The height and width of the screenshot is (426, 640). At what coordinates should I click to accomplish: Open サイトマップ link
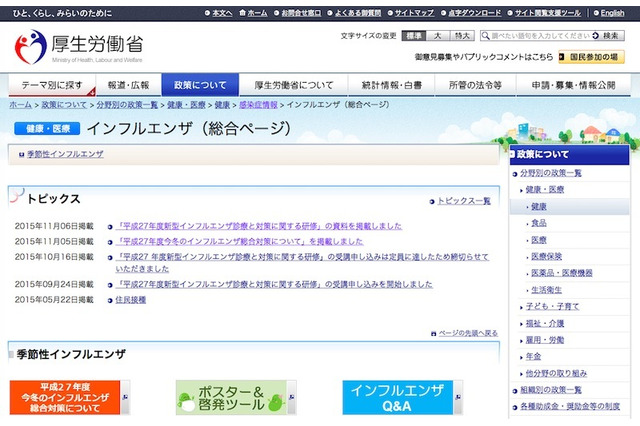click(x=414, y=13)
